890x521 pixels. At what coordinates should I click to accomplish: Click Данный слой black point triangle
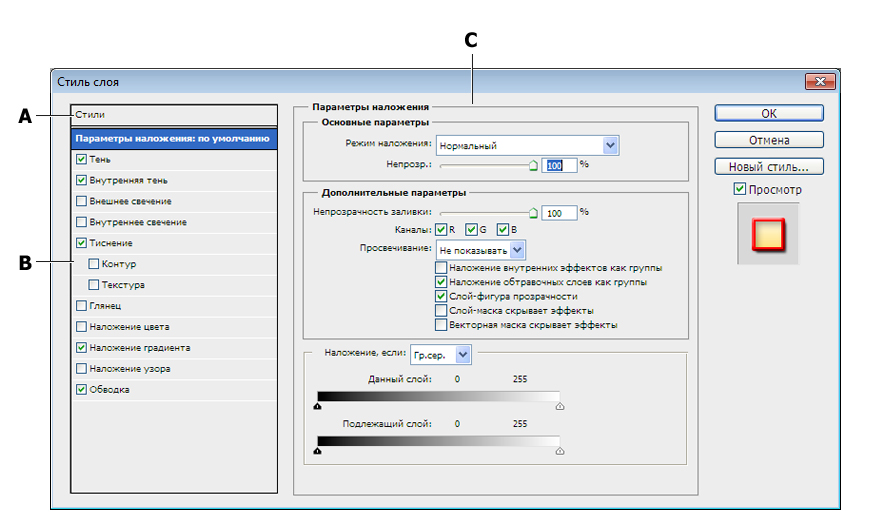pos(317,406)
